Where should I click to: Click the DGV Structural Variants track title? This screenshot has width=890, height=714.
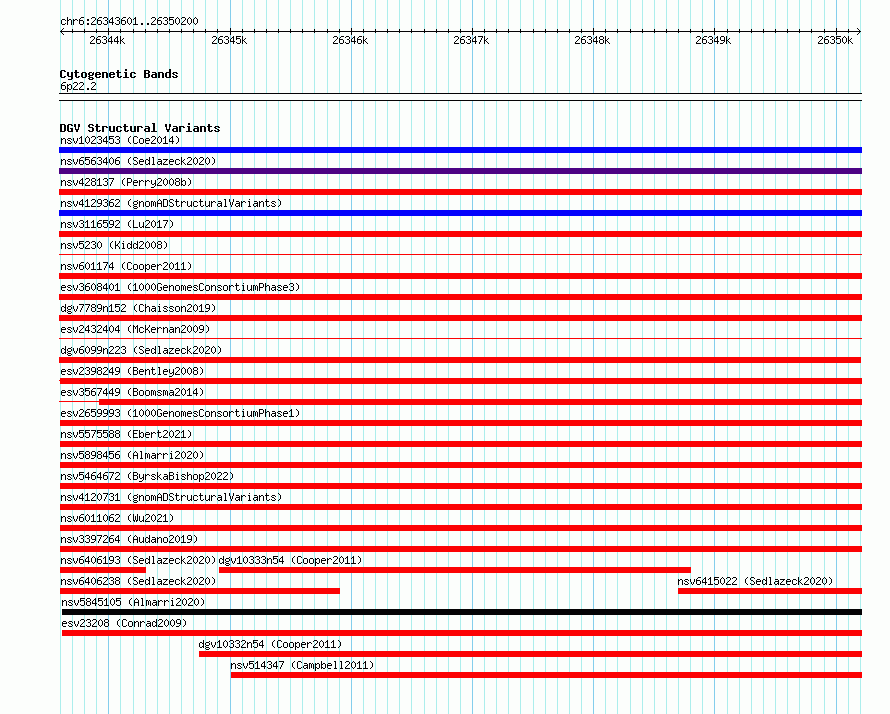pyautogui.click(x=140, y=128)
